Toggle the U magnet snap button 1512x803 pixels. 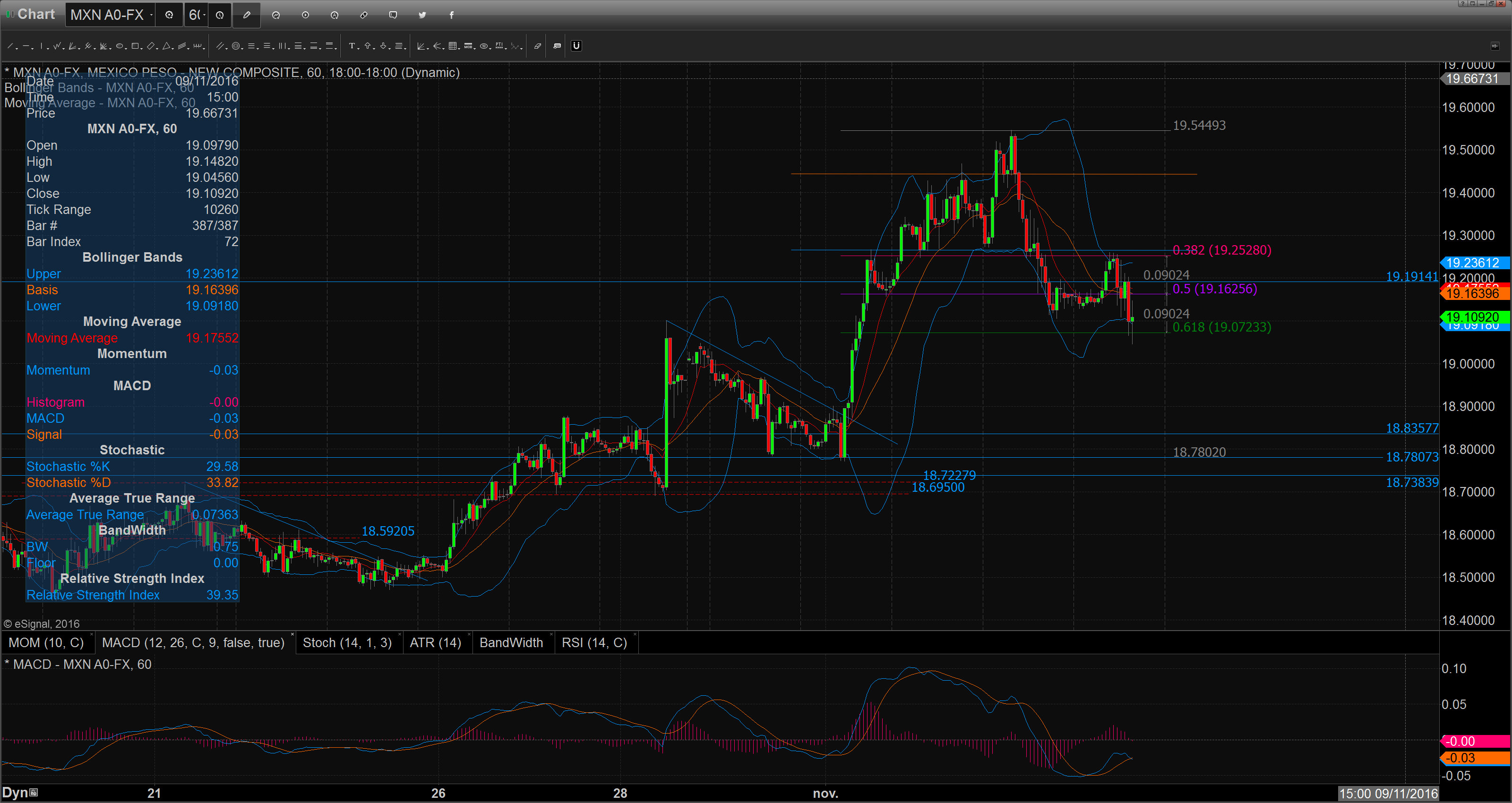(576, 46)
